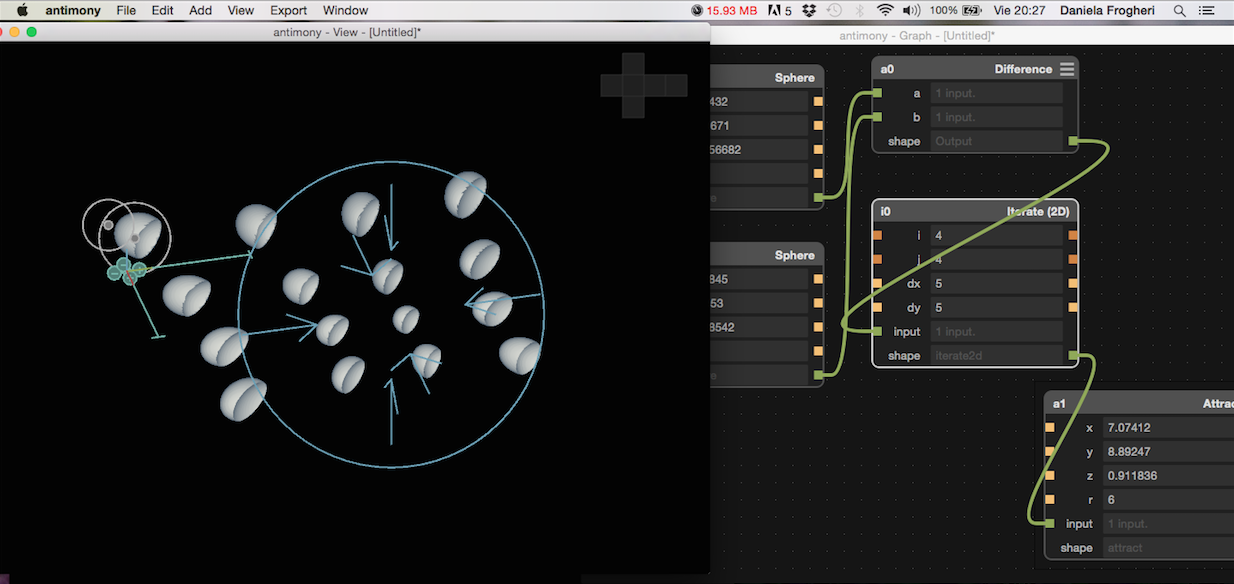Open the volume control in menu bar
This screenshot has width=1234, height=584.
coord(911,10)
